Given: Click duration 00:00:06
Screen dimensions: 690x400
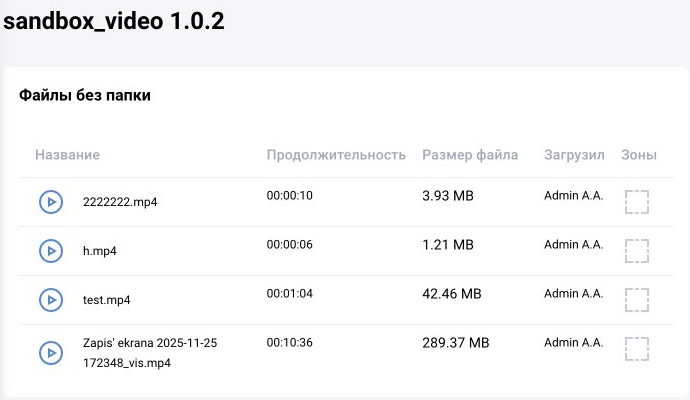Looking at the screenshot, I should (x=290, y=244).
